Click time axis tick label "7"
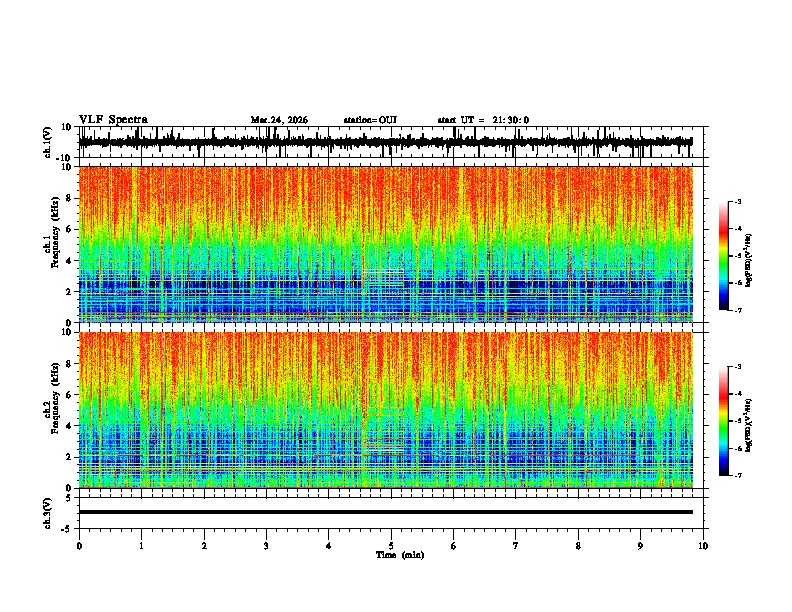Viewport: 792px width, 612px height. tap(516, 546)
